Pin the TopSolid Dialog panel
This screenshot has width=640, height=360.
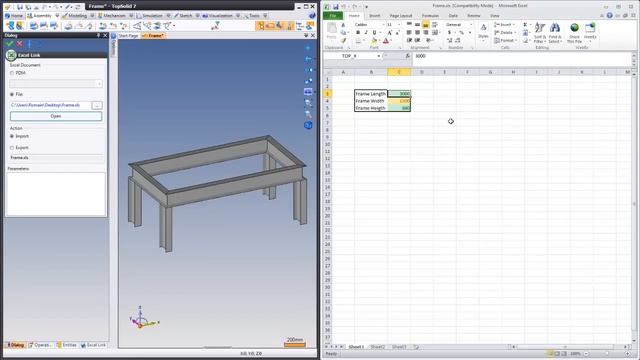pyautogui.click(x=98, y=36)
